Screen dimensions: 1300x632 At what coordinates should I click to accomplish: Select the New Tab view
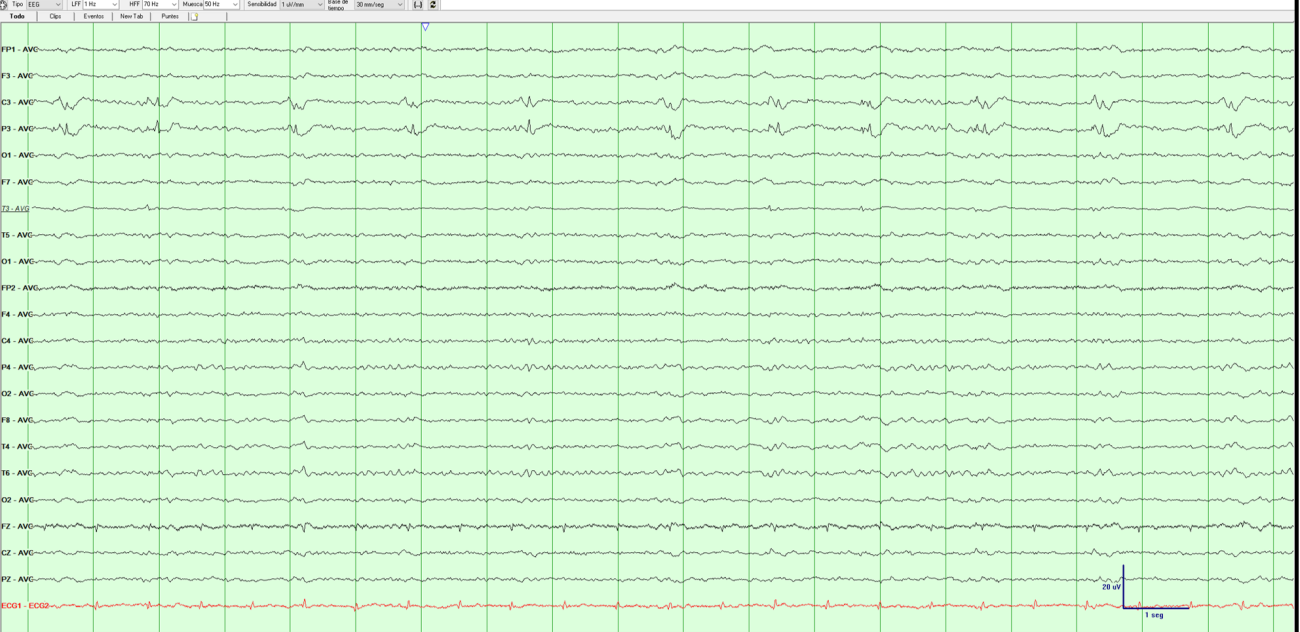tap(132, 16)
